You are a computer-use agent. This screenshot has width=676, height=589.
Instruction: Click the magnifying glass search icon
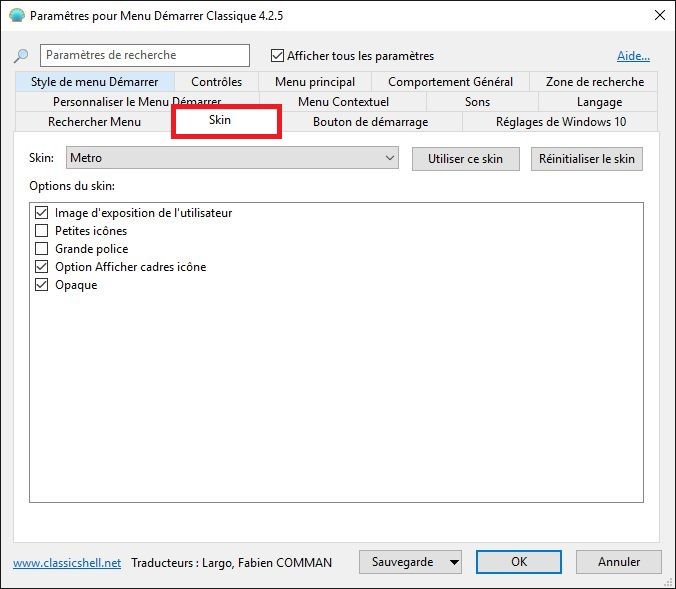tap(21, 56)
